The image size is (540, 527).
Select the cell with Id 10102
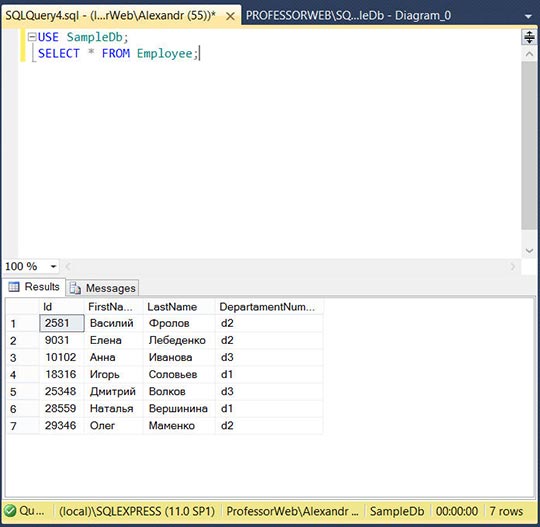point(62,357)
